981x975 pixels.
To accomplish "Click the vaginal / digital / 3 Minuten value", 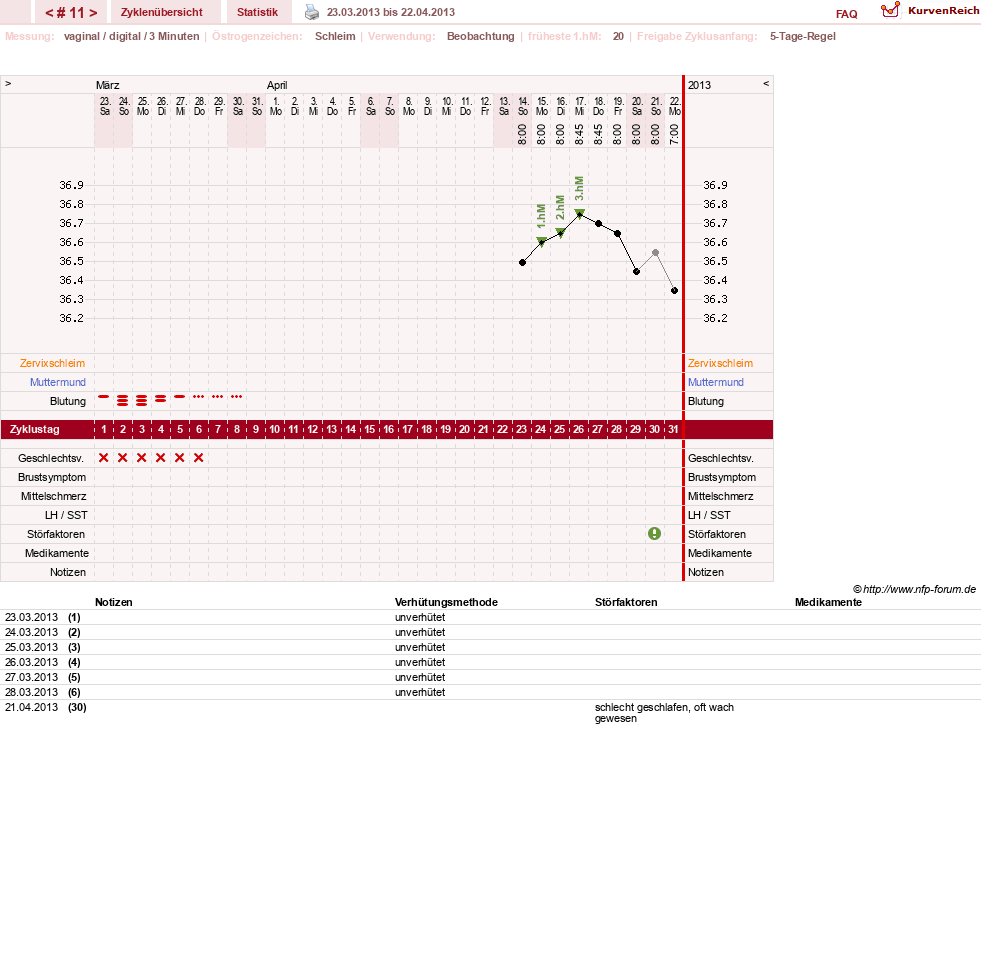I will pyautogui.click(x=131, y=36).
